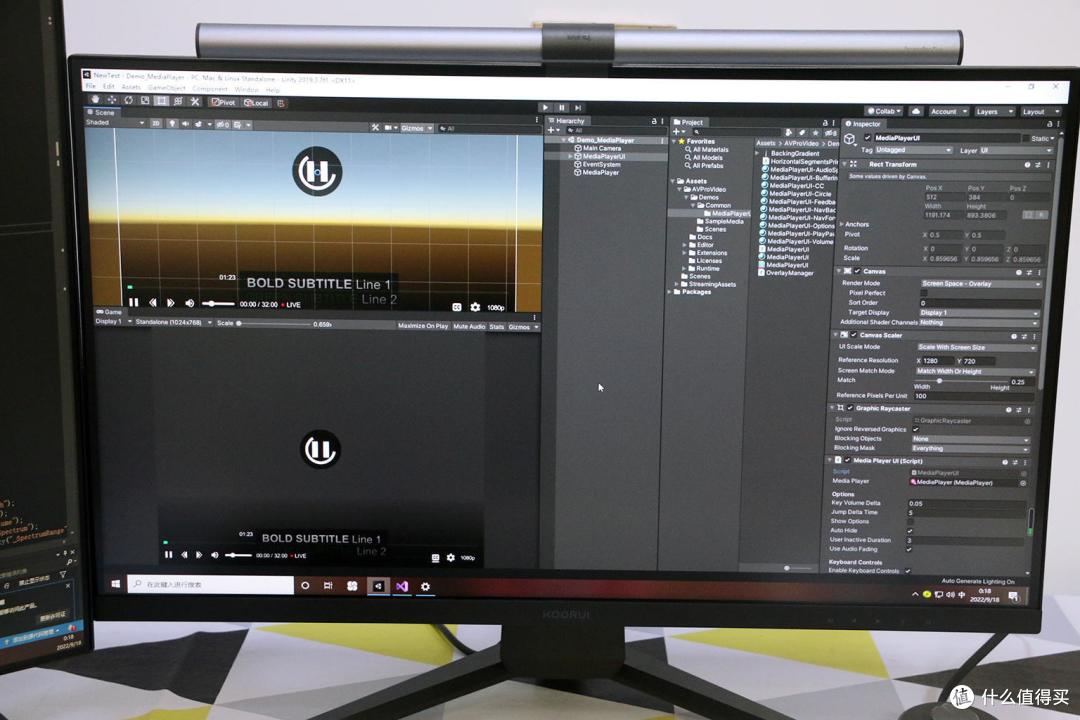The height and width of the screenshot is (720, 1080).
Task: Toggle the Static checkbox
Action: click(x=1025, y=138)
